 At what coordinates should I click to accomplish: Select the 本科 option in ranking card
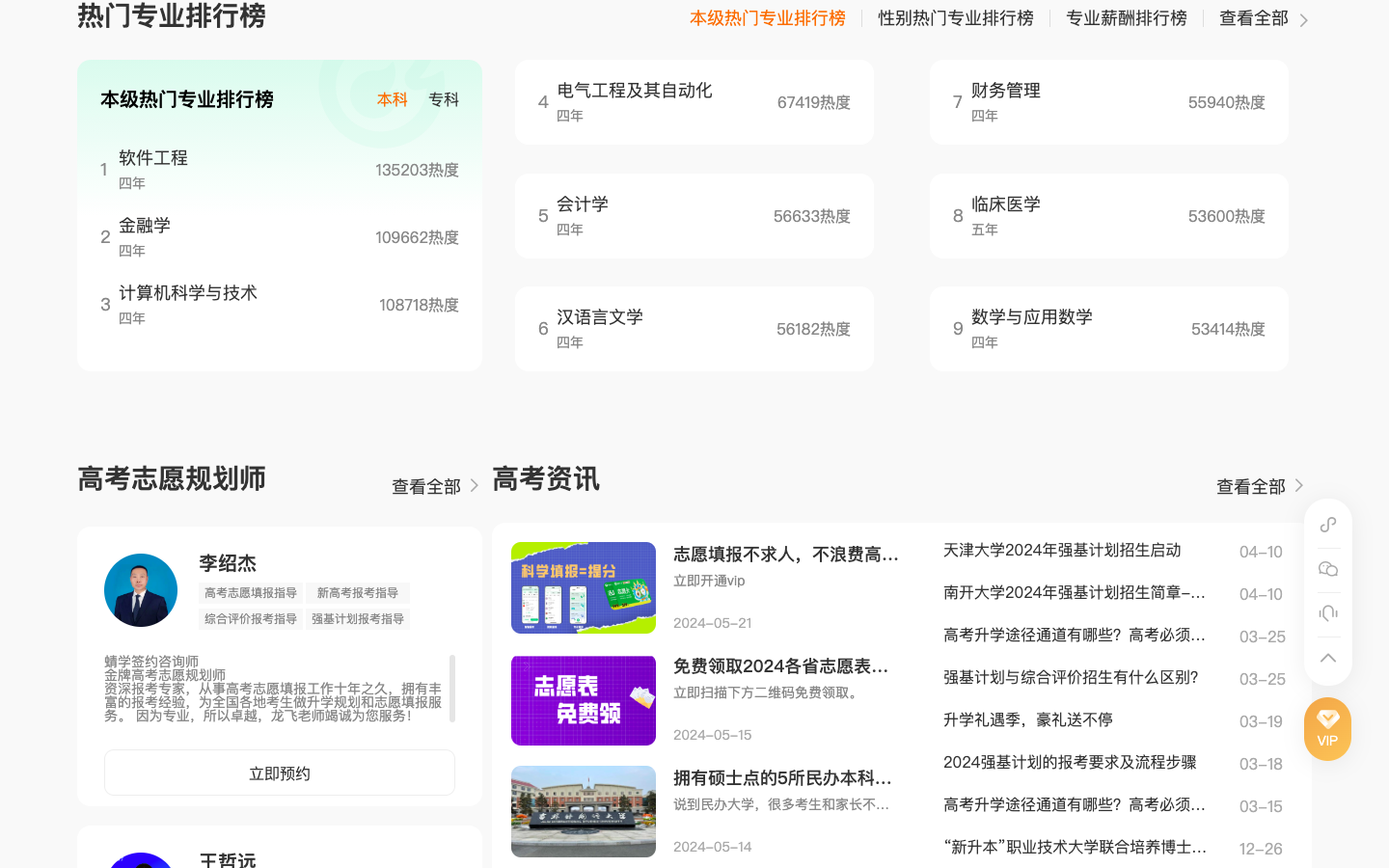click(392, 99)
